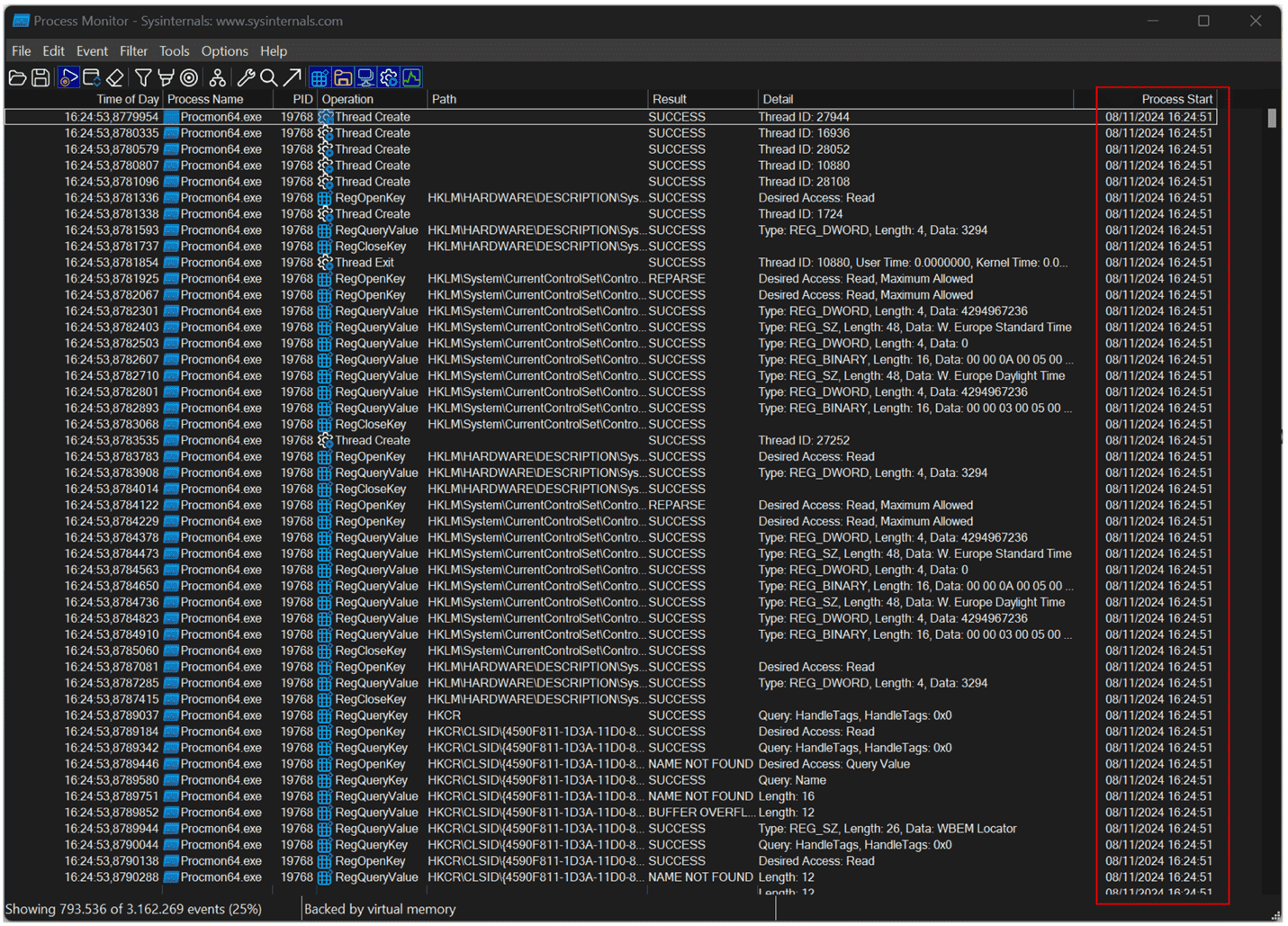Click the Jump To arrow icon
Viewport: 1288px width, 926px height.
tap(292, 78)
